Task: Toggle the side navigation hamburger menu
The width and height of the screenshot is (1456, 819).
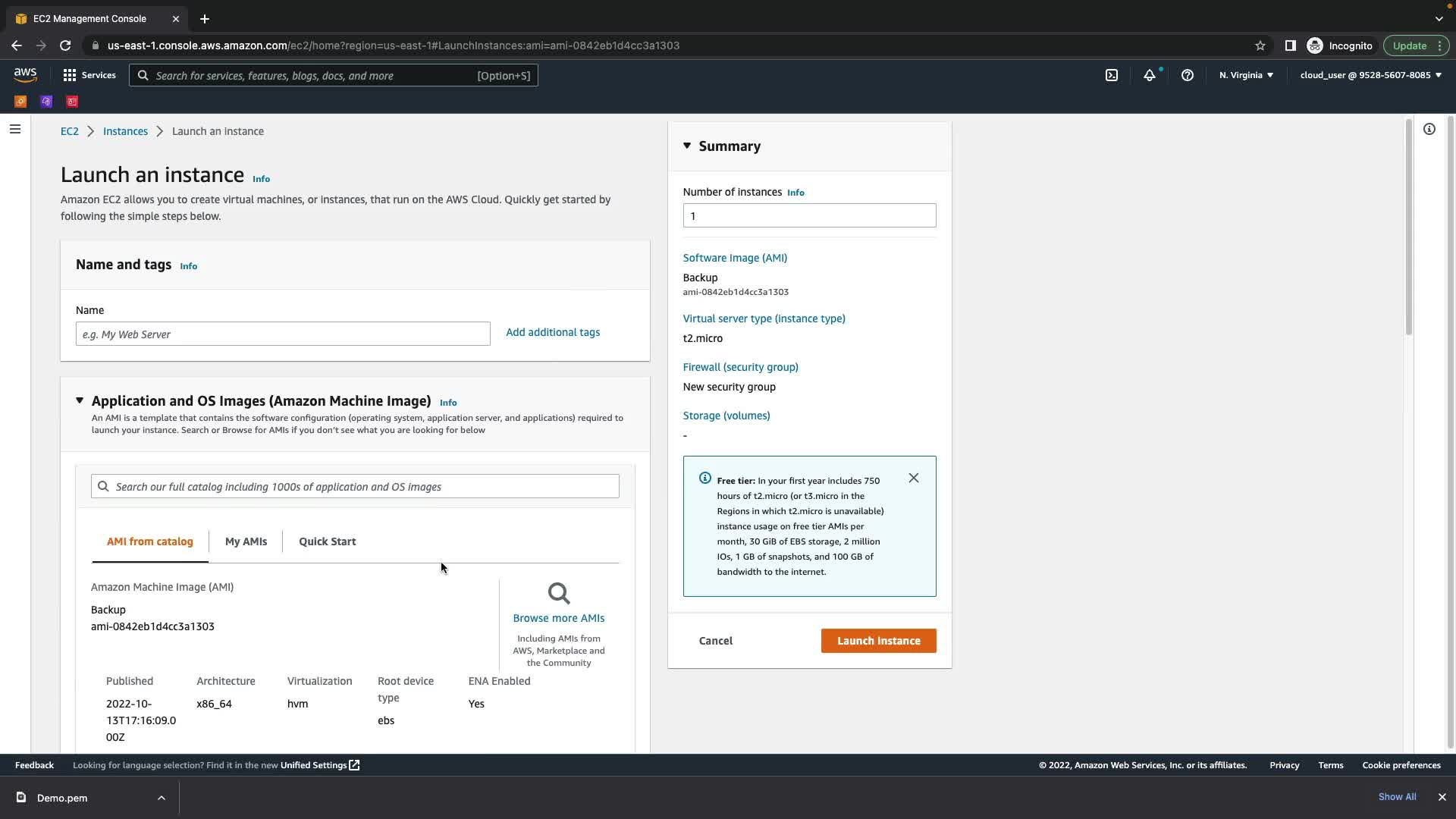Action: click(x=14, y=130)
